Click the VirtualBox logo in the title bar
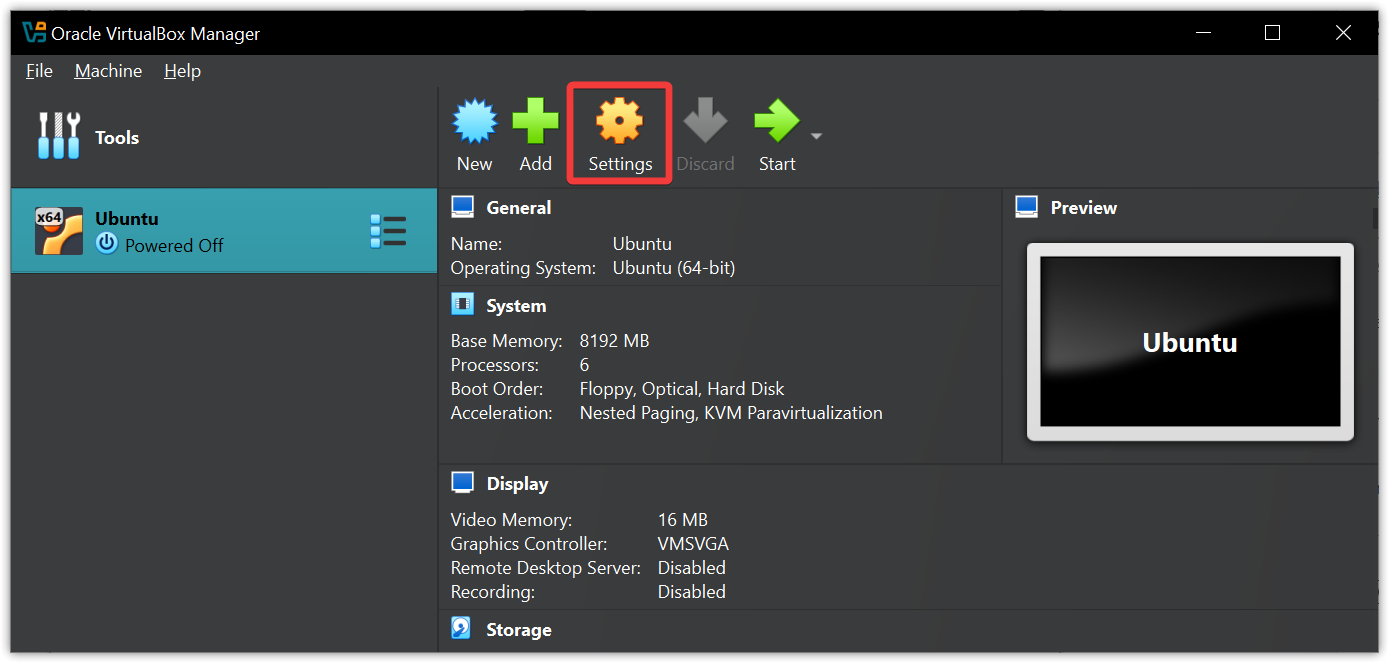 click(x=34, y=33)
